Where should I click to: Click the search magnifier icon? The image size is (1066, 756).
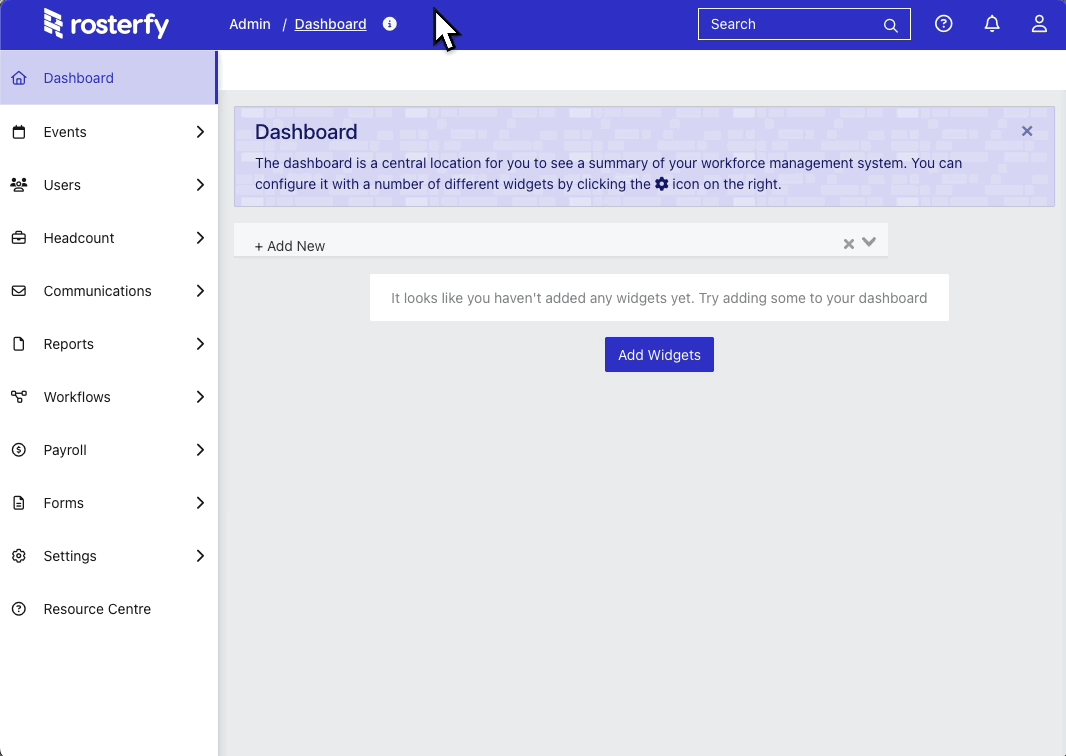(890, 25)
